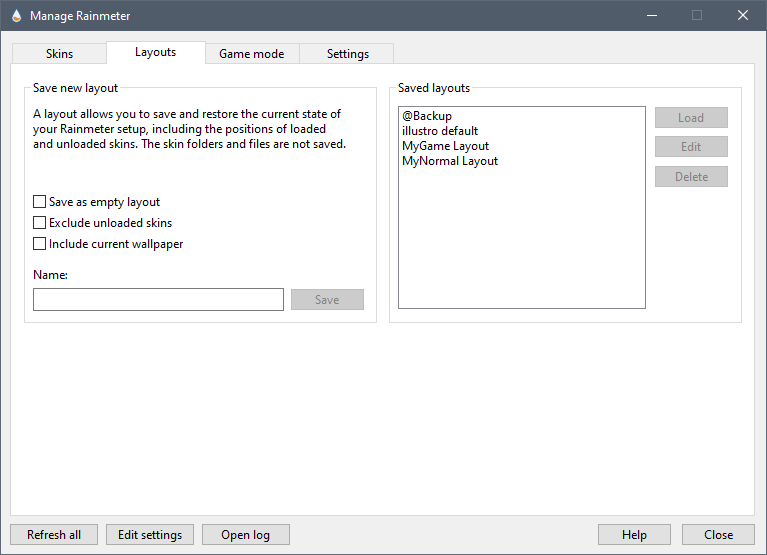Click the Load button

point(691,117)
